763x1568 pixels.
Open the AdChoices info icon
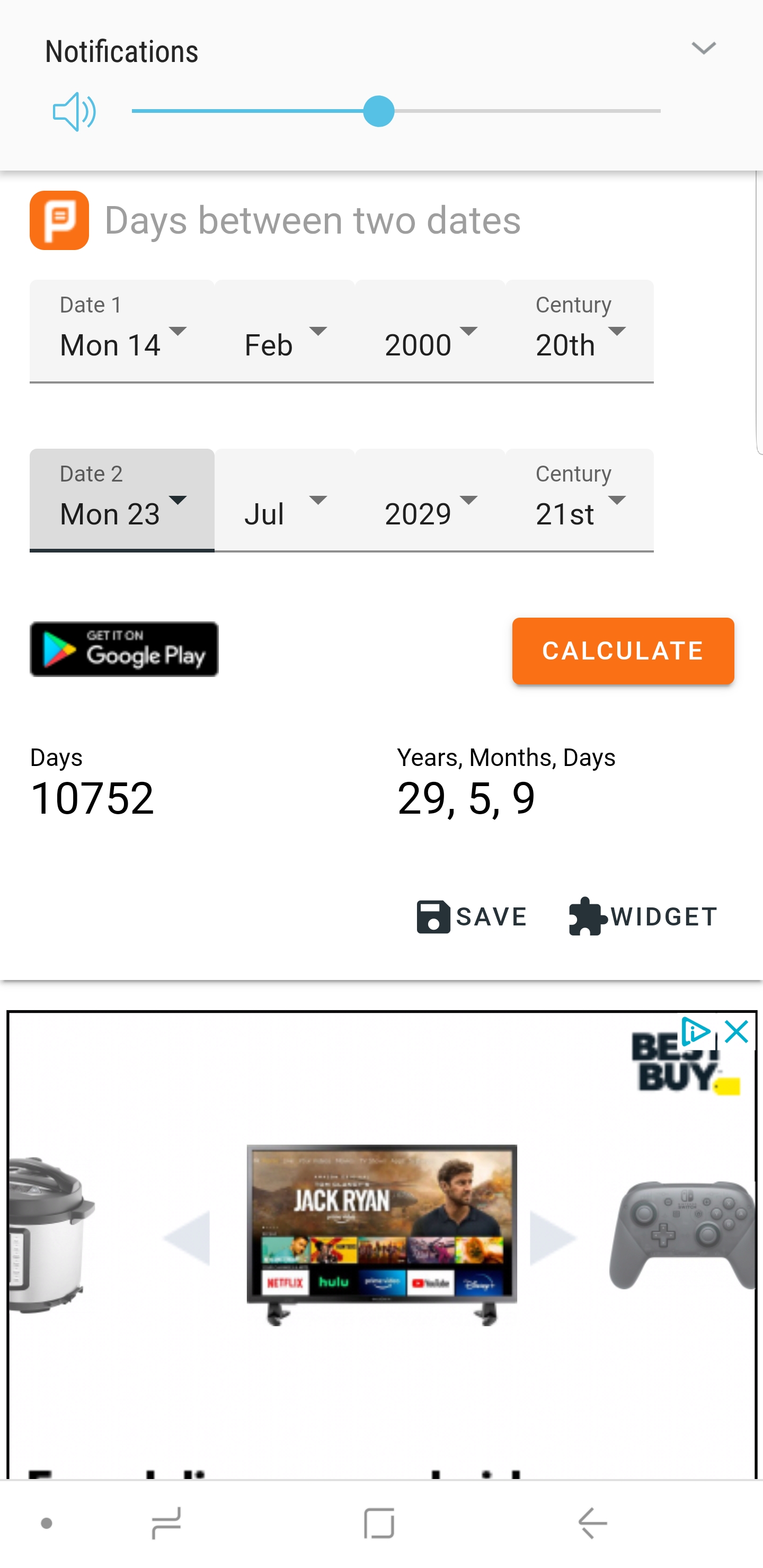tap(695, 1032)
